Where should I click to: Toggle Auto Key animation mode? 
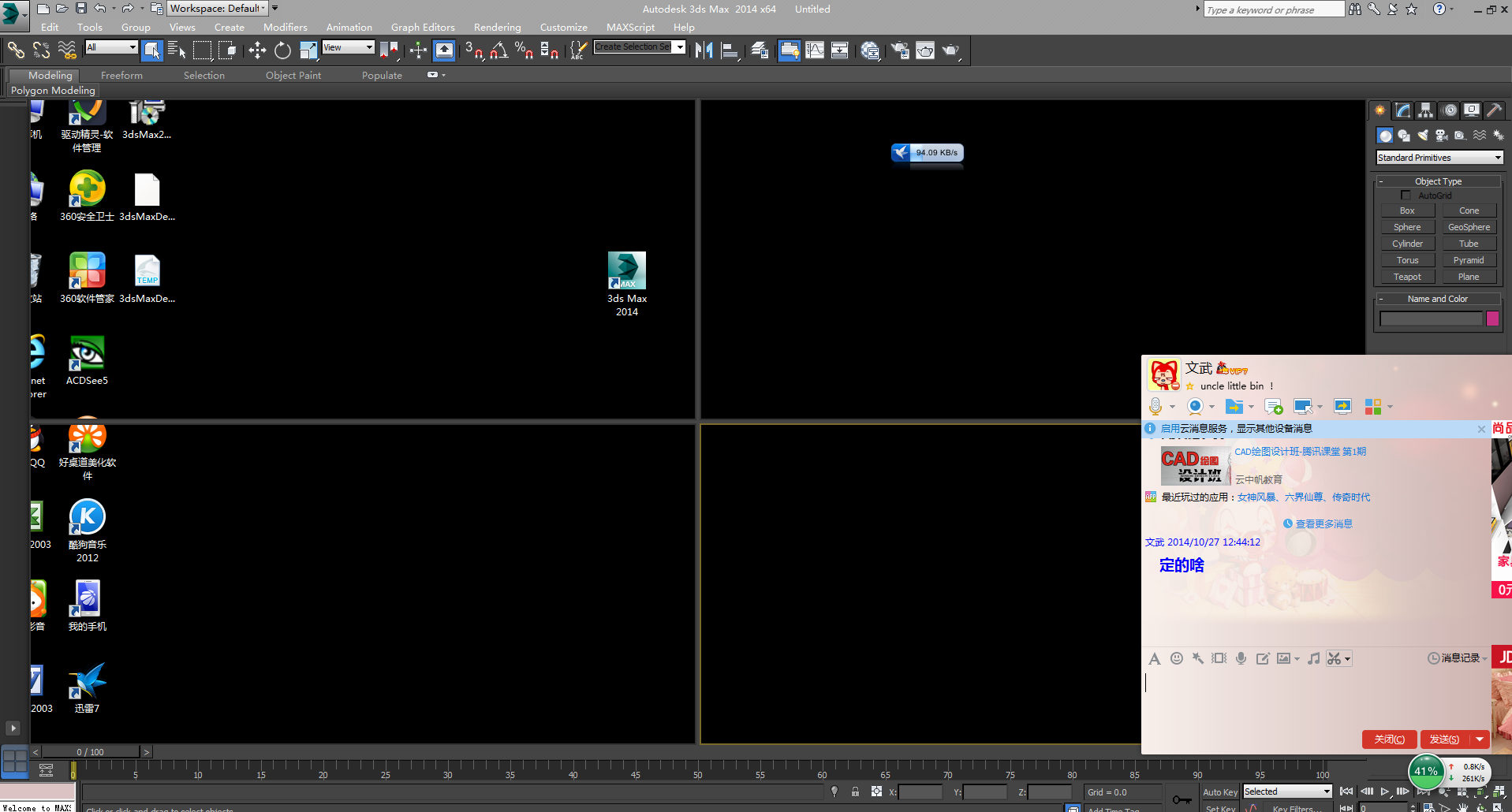pyautogui.click(x=1219, y=792)
